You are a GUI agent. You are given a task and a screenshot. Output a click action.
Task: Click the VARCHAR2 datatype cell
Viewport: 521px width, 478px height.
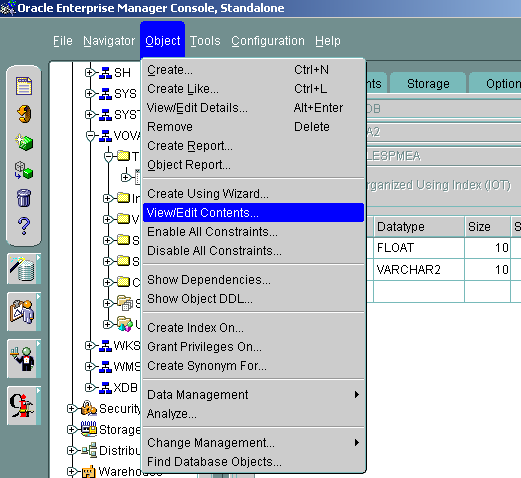419,269
